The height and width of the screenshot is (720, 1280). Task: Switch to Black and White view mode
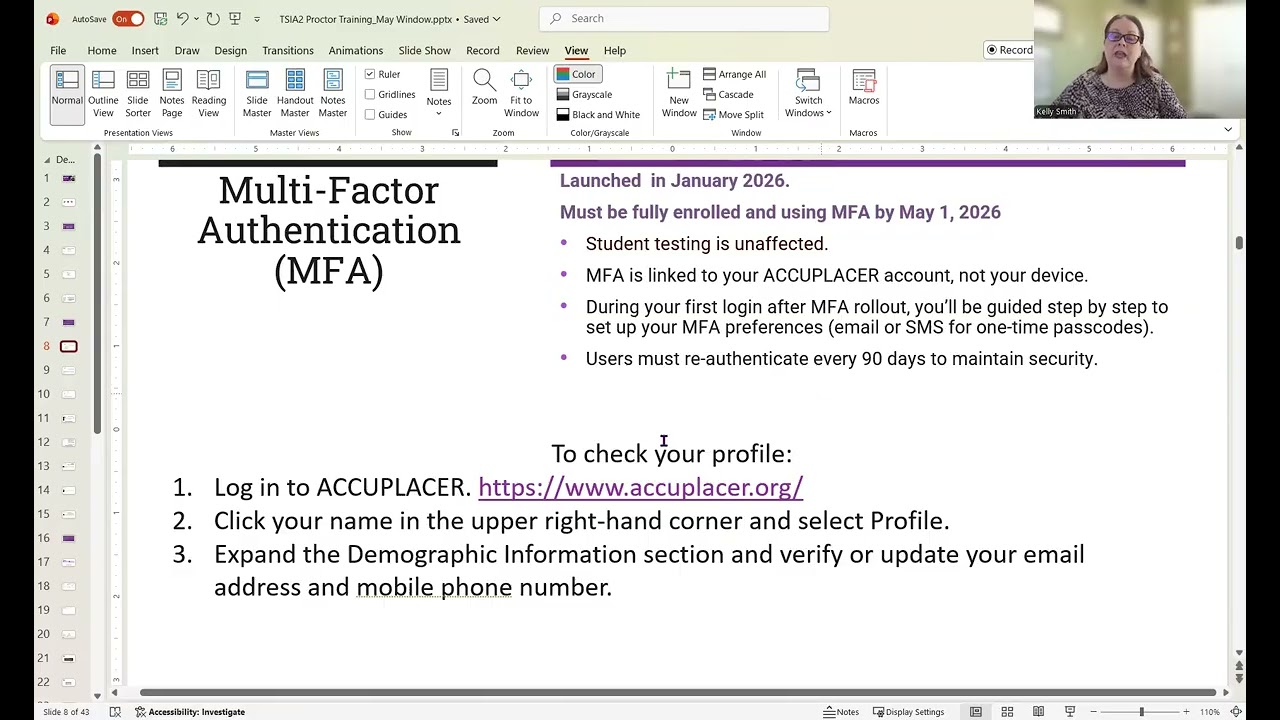pyautogui.click(x=598, y=114)
